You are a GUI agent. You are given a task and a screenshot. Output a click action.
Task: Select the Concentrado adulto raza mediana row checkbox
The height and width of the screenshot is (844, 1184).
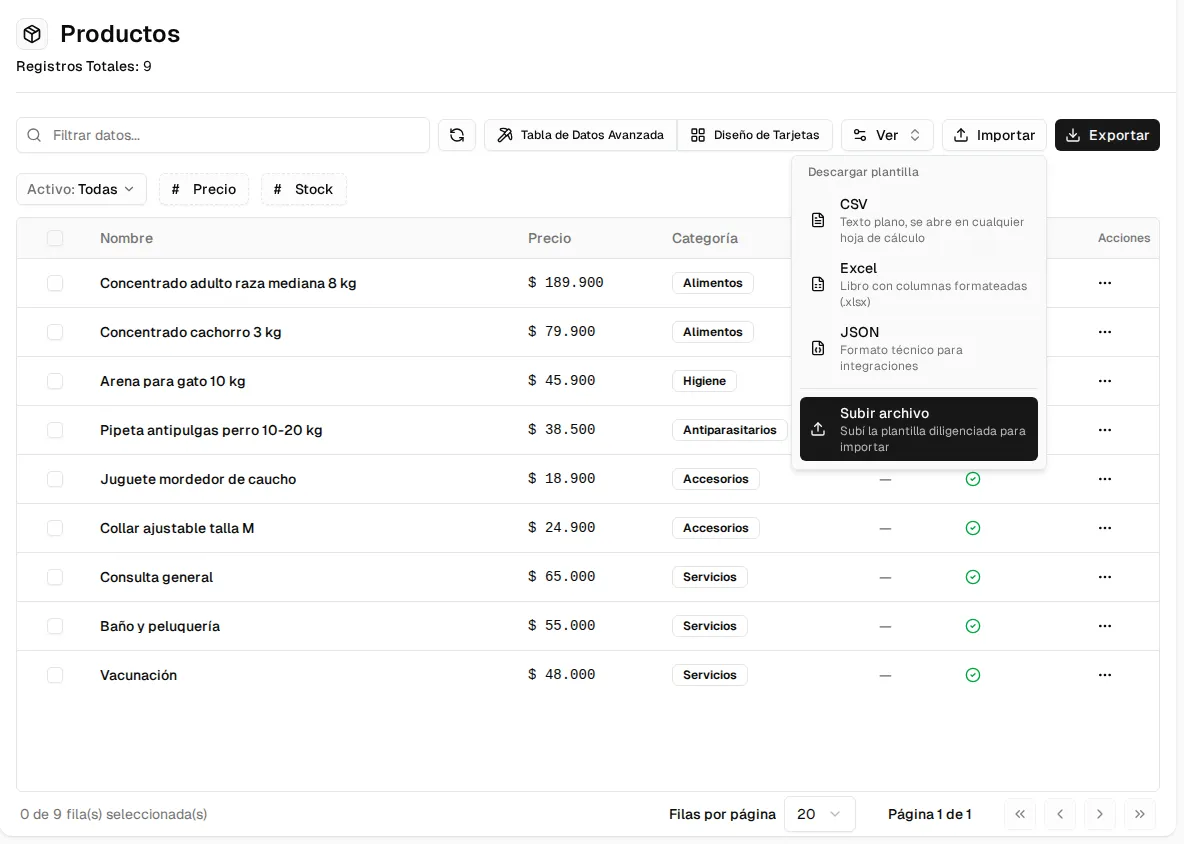(55, 283)
